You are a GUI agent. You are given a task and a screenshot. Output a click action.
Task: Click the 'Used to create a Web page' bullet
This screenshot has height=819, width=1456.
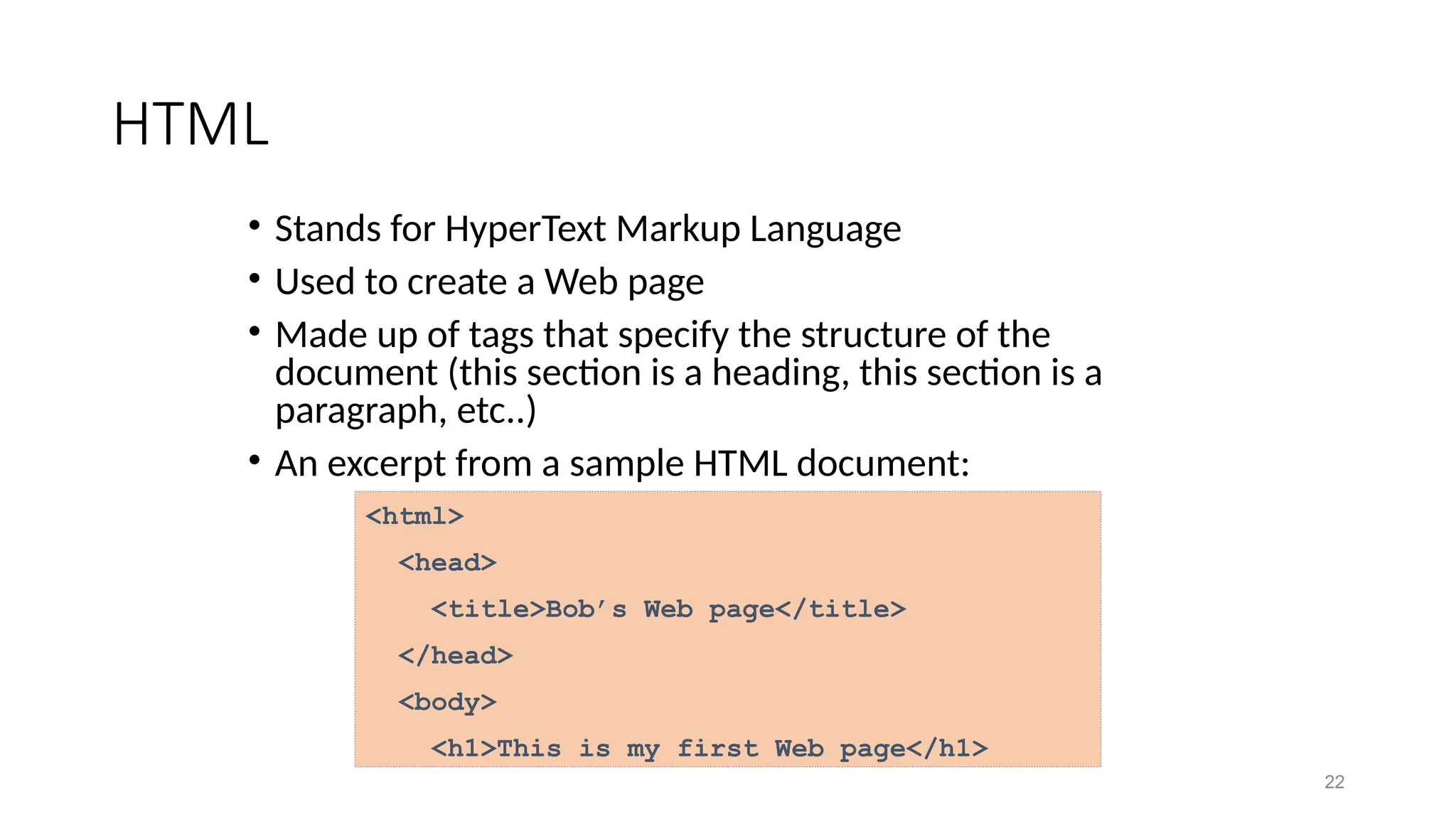point(489,282)
